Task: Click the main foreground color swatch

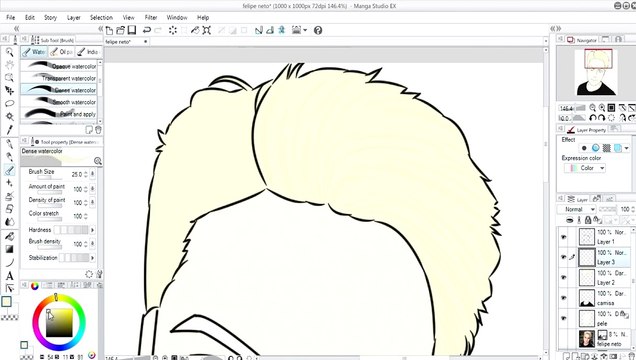Action: click(x=6, y=302)
